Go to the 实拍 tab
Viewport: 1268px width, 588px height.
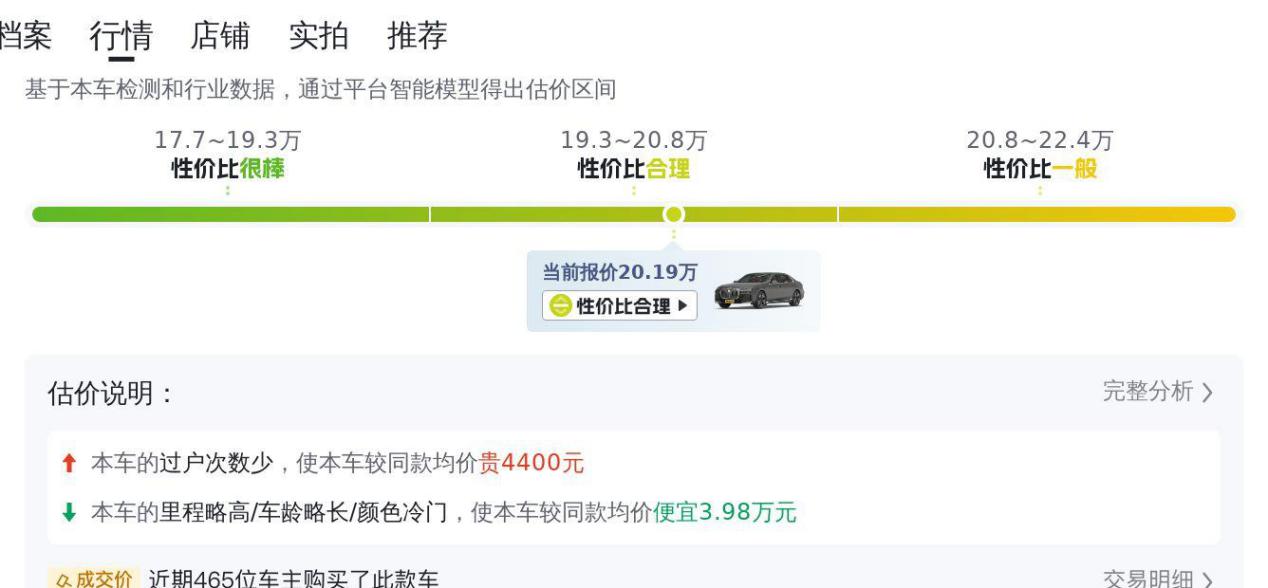pyautogui.click(x=318, y=36)
